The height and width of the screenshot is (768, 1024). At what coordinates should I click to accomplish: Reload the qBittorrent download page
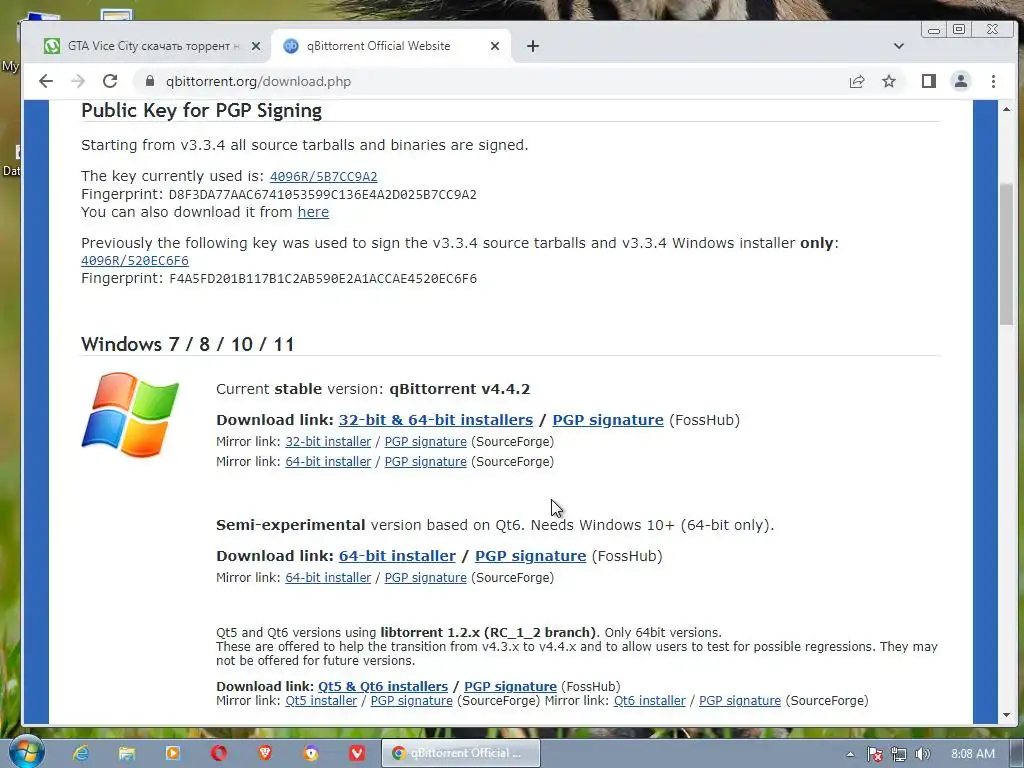pos(110,81)
